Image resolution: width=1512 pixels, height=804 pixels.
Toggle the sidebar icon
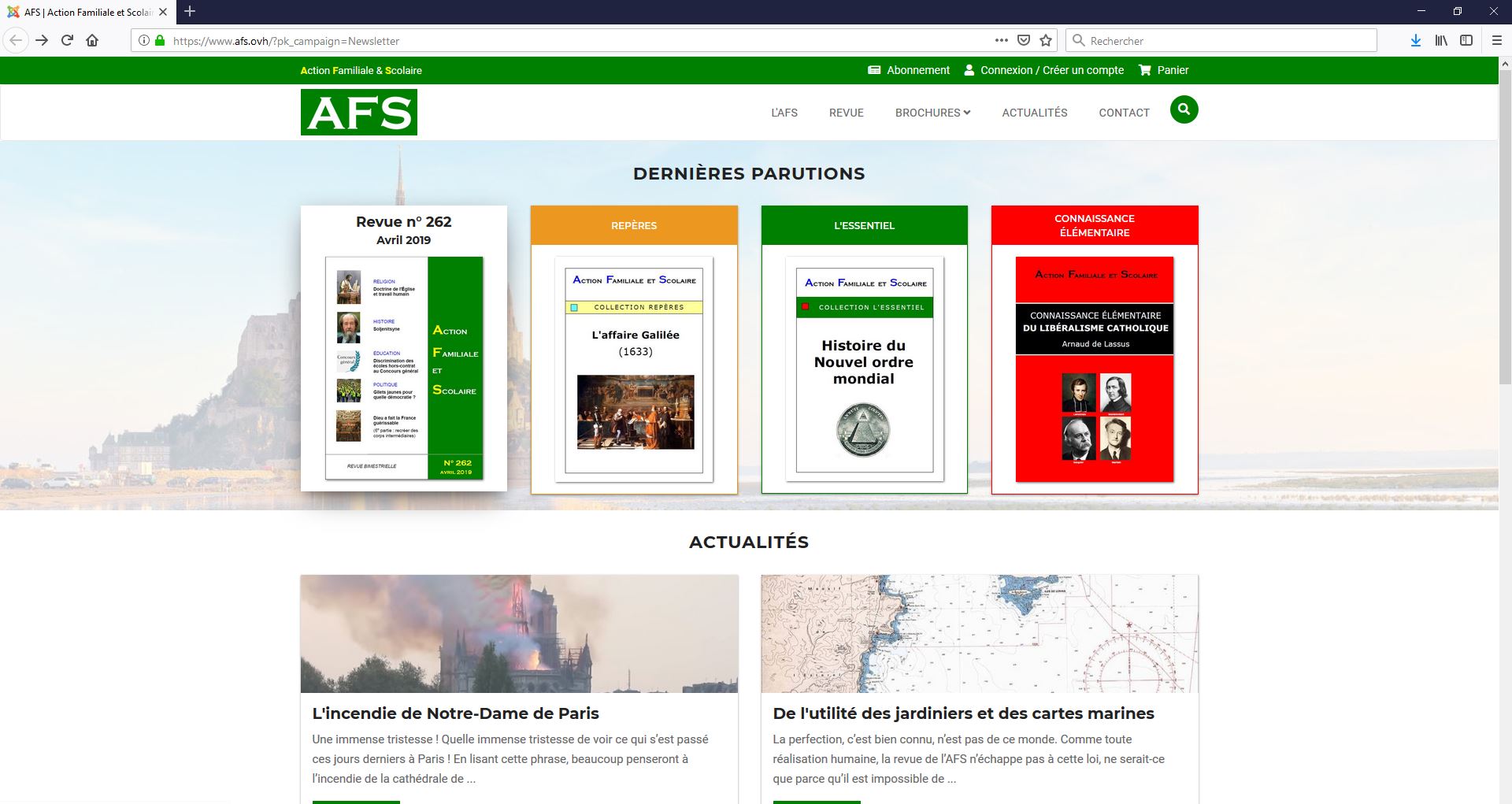(x=1466, y=40)
